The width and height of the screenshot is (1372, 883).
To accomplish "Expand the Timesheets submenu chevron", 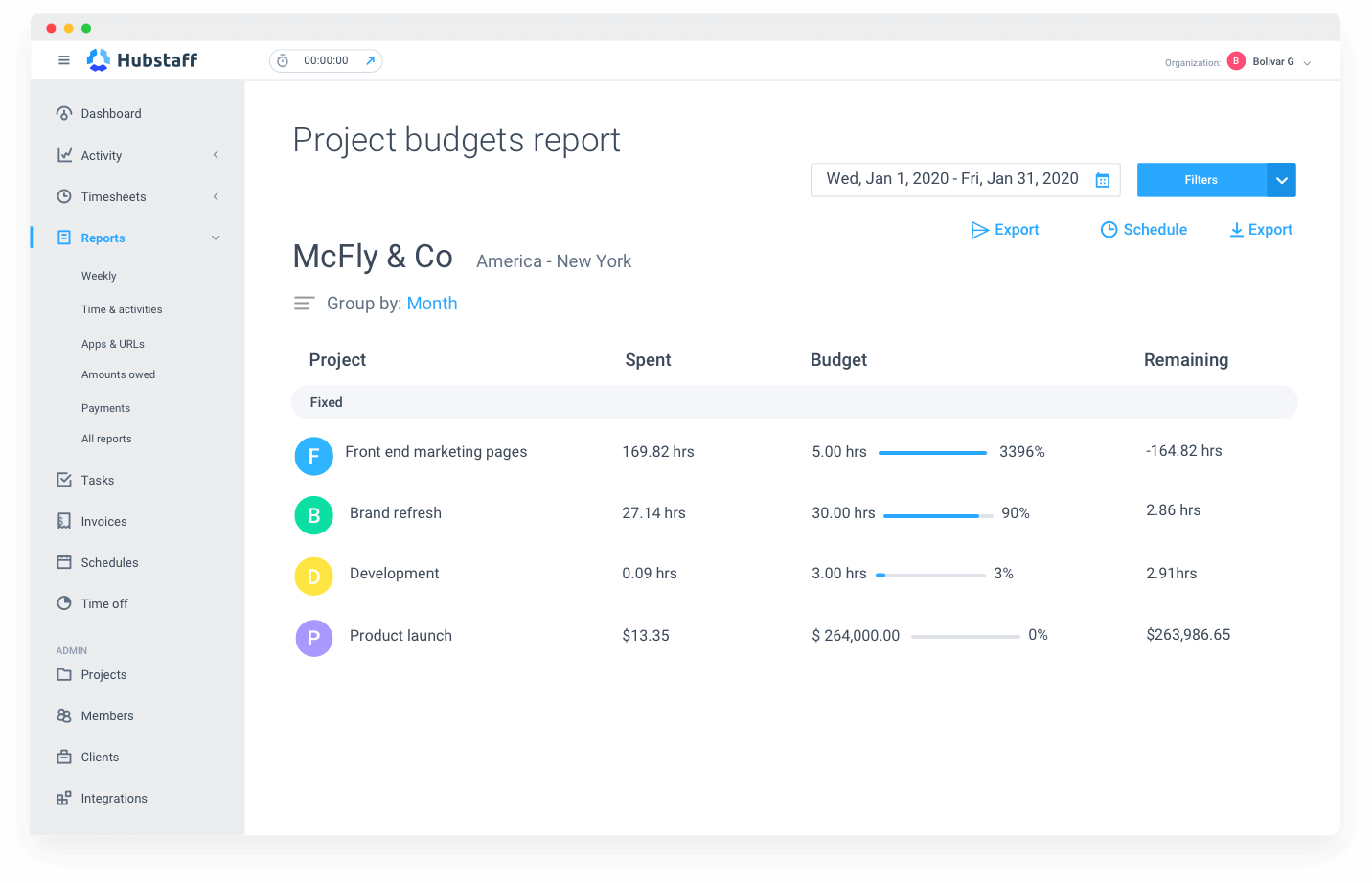I will pyautogui.click(x=216, y=196).
